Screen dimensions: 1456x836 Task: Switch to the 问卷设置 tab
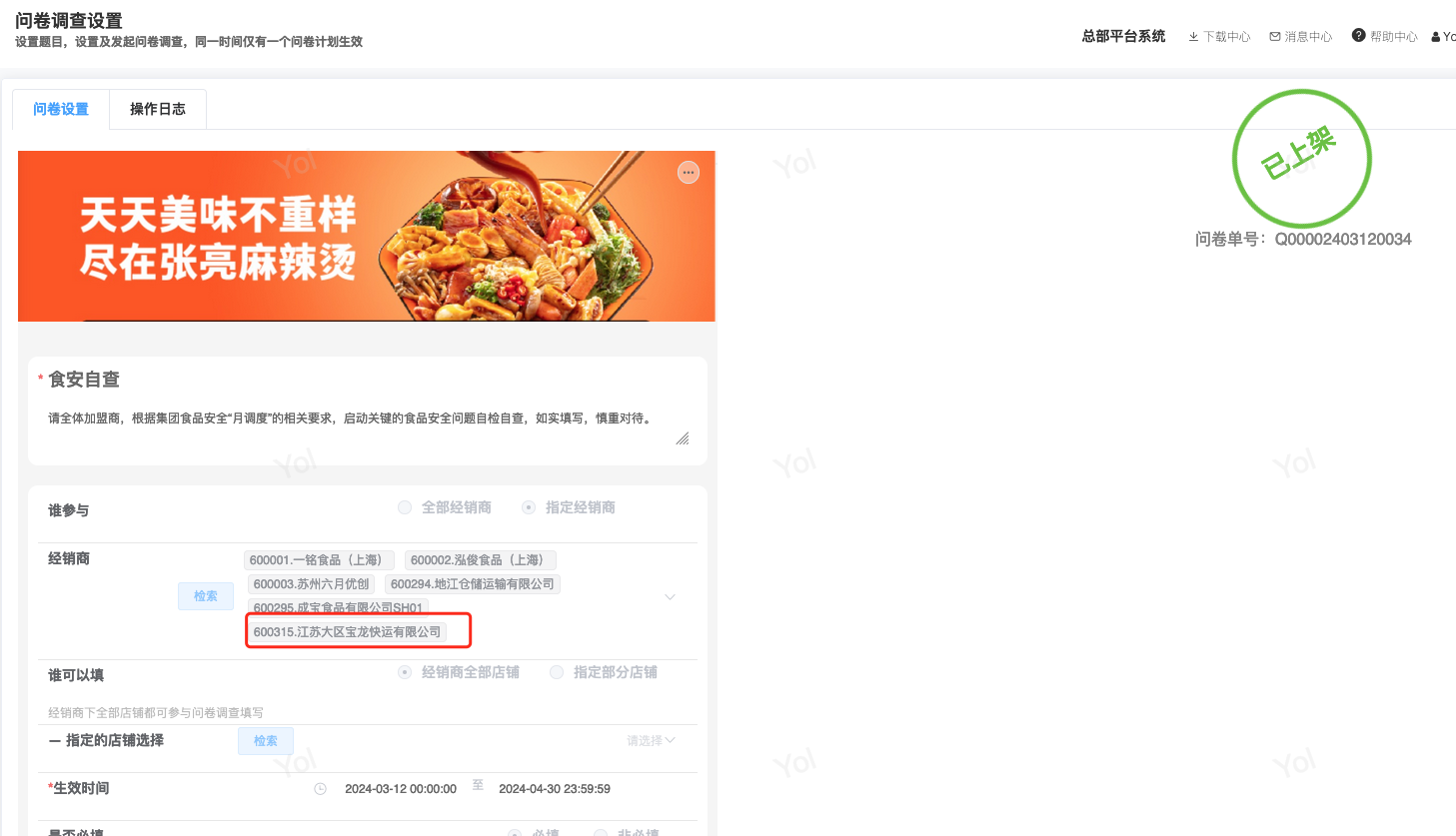(x=61, y=110)
